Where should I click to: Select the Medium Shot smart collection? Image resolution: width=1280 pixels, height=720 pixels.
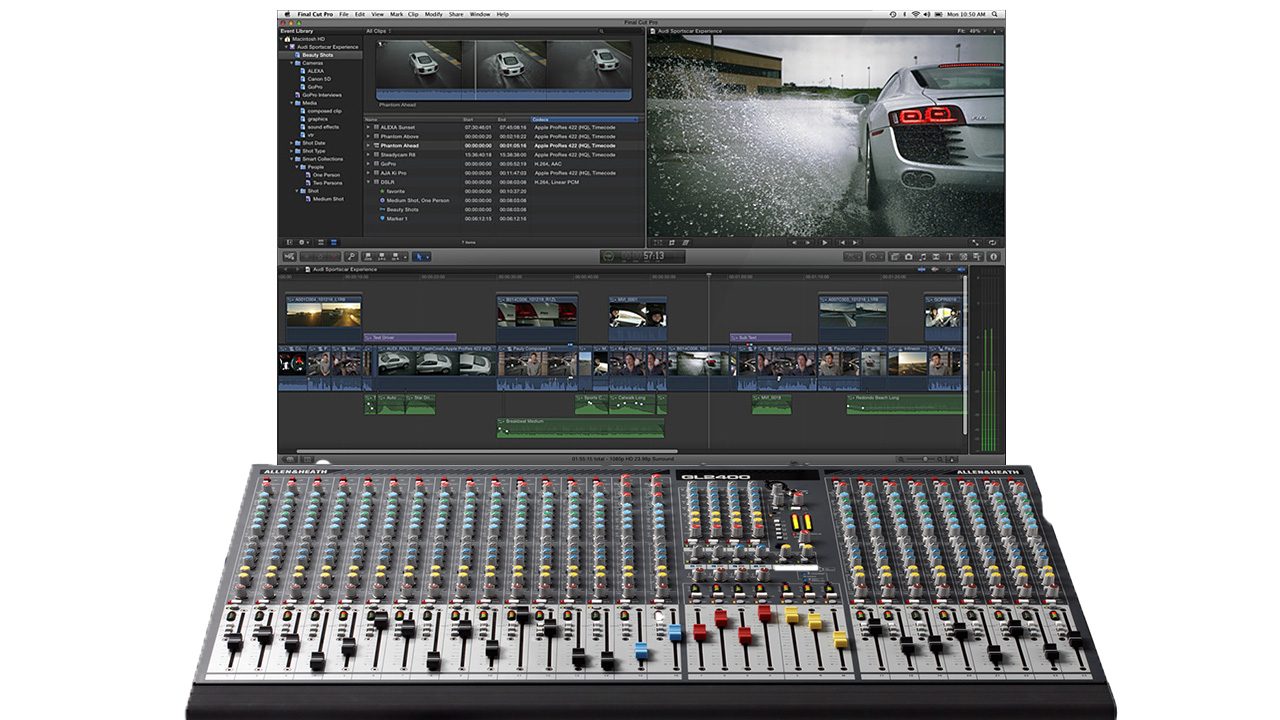click(327, 199)
